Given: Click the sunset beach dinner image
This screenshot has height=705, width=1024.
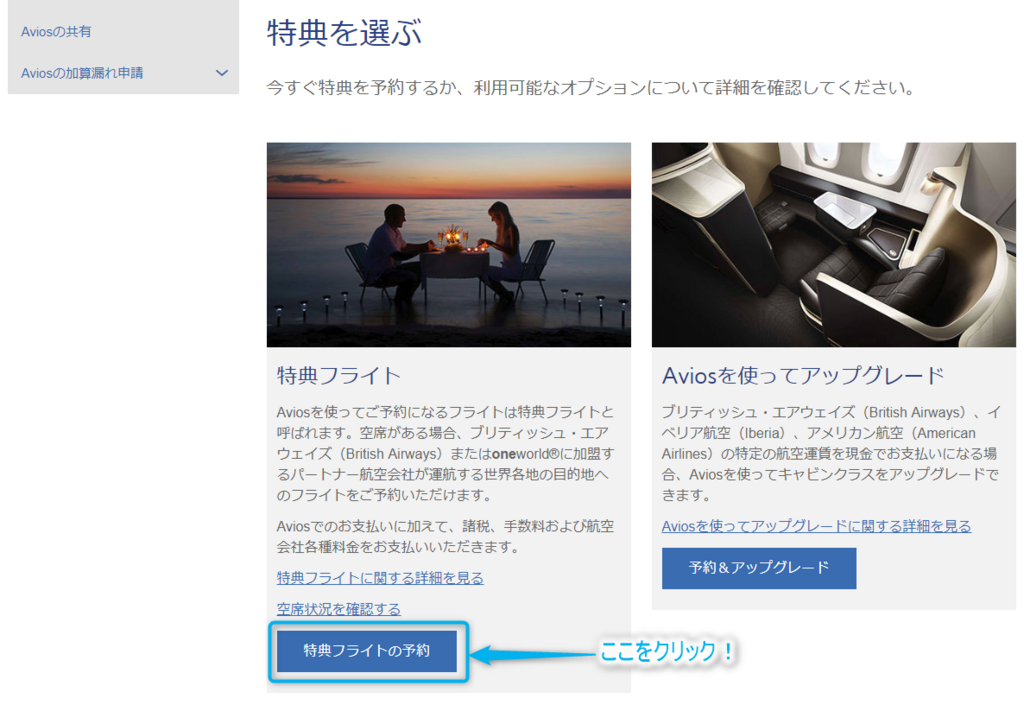Looking at the screenshot, I should click(x=449, y=244).
